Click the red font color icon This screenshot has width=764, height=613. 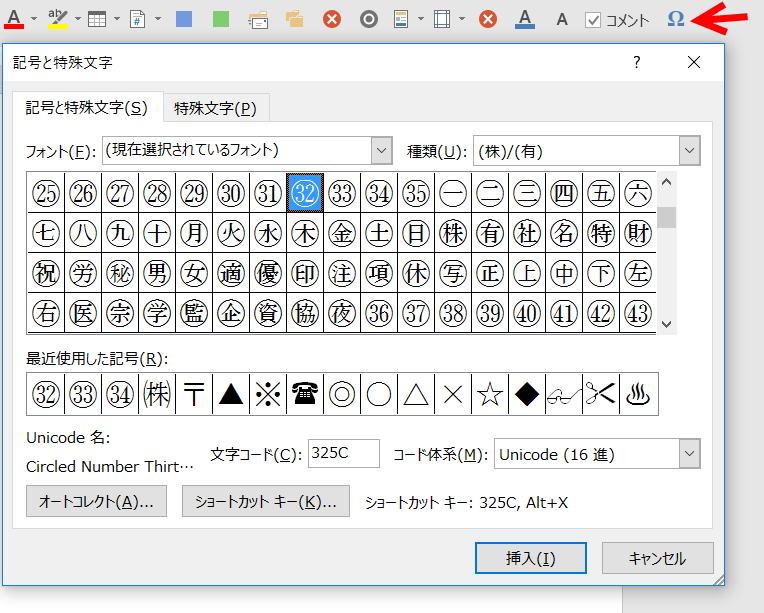[14, 19]
